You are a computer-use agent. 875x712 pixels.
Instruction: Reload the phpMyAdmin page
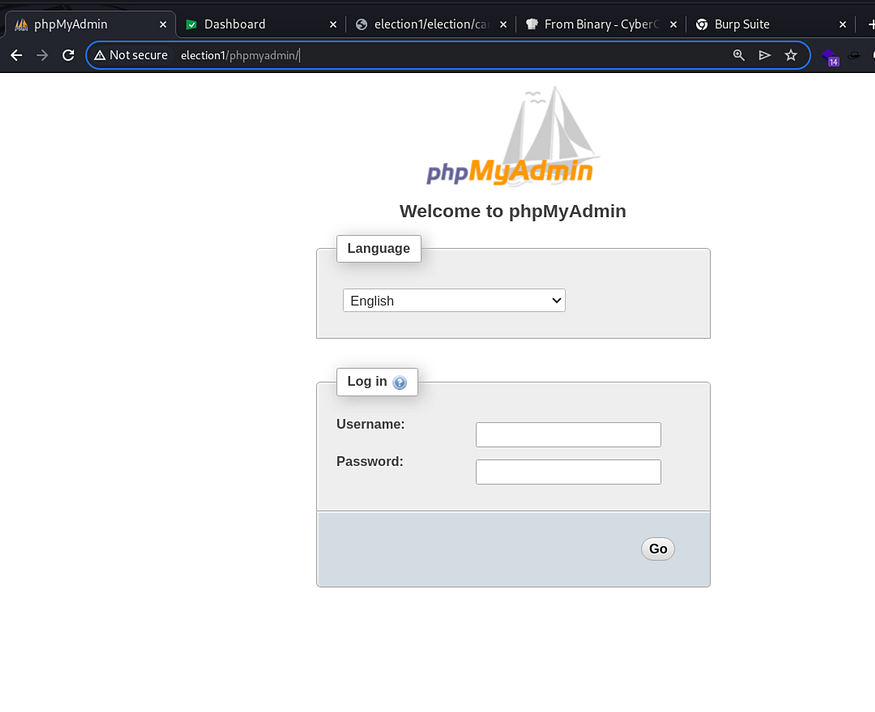68,55
